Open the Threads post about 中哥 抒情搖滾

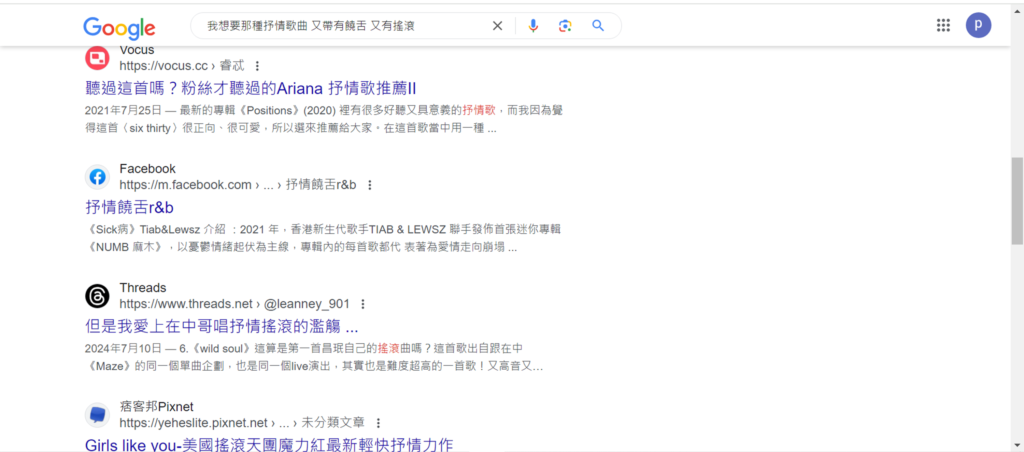221,326
